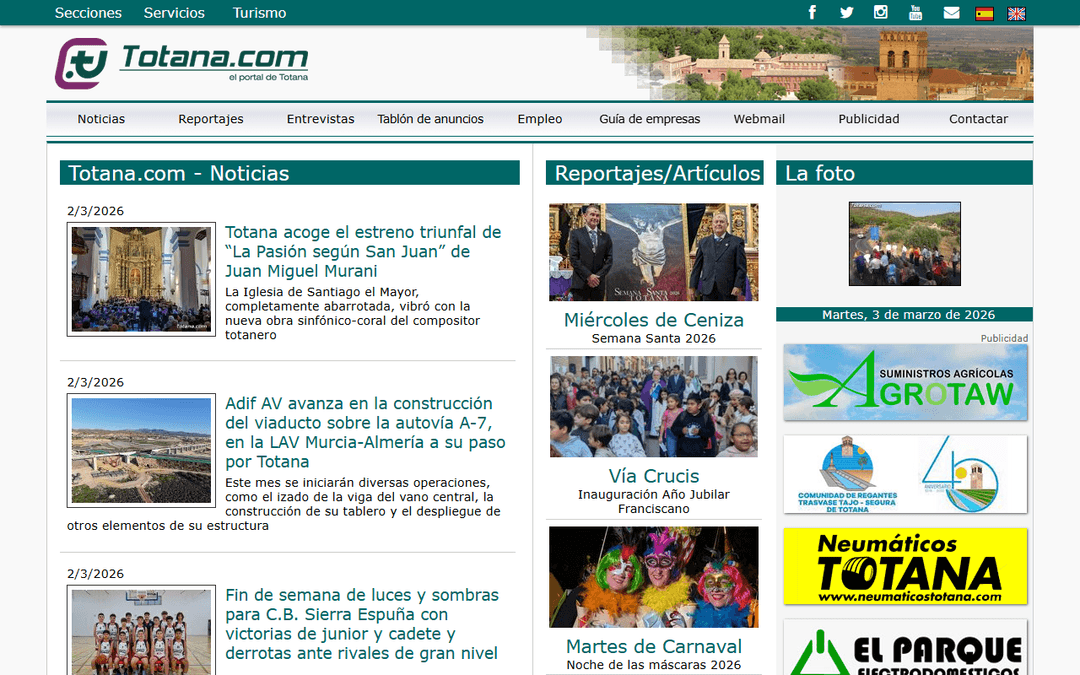Open Guía de empresas
1080x675 pixels.
pyautogui.click(x=650, y=118)
